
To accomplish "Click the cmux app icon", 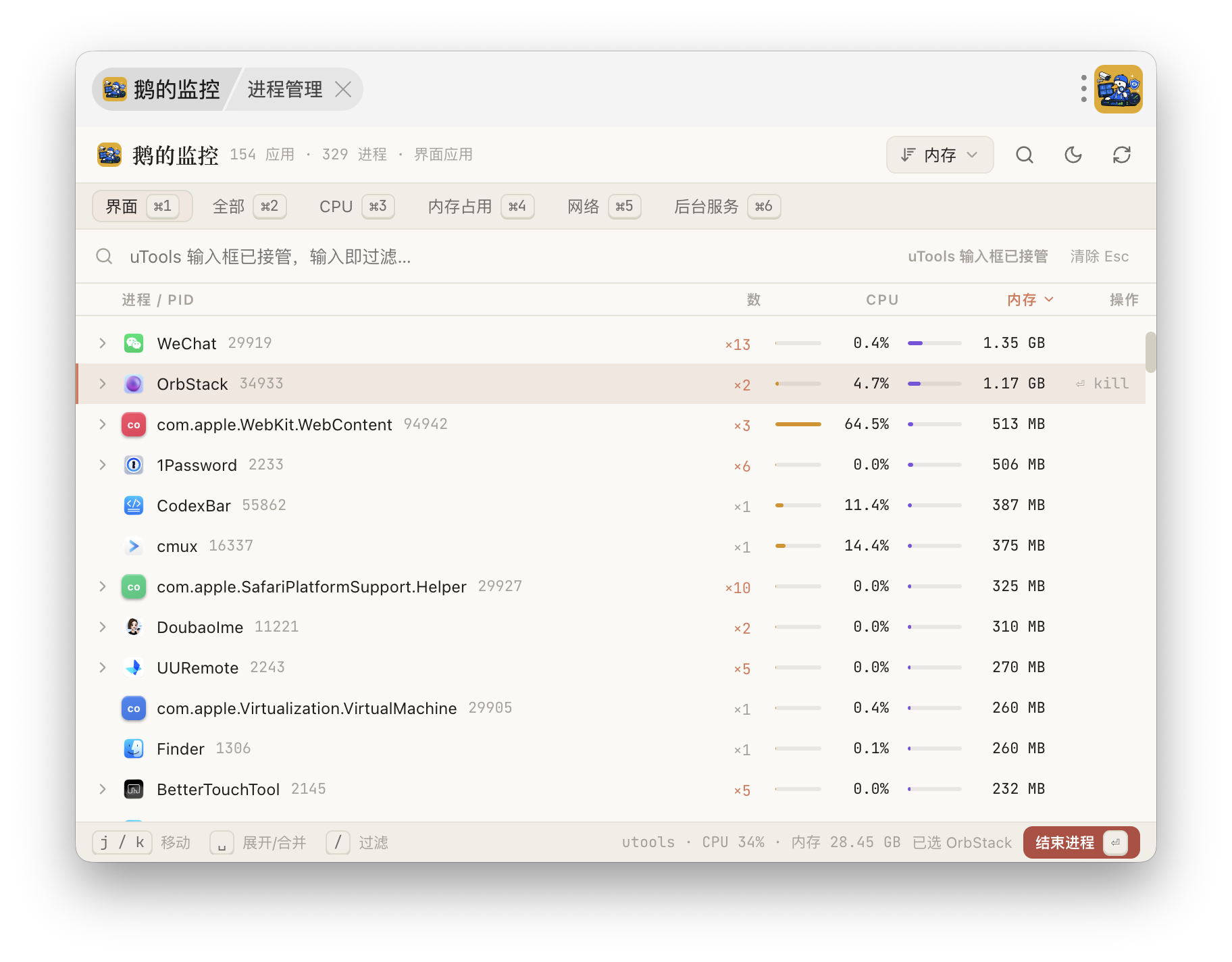I will [134, 546].
